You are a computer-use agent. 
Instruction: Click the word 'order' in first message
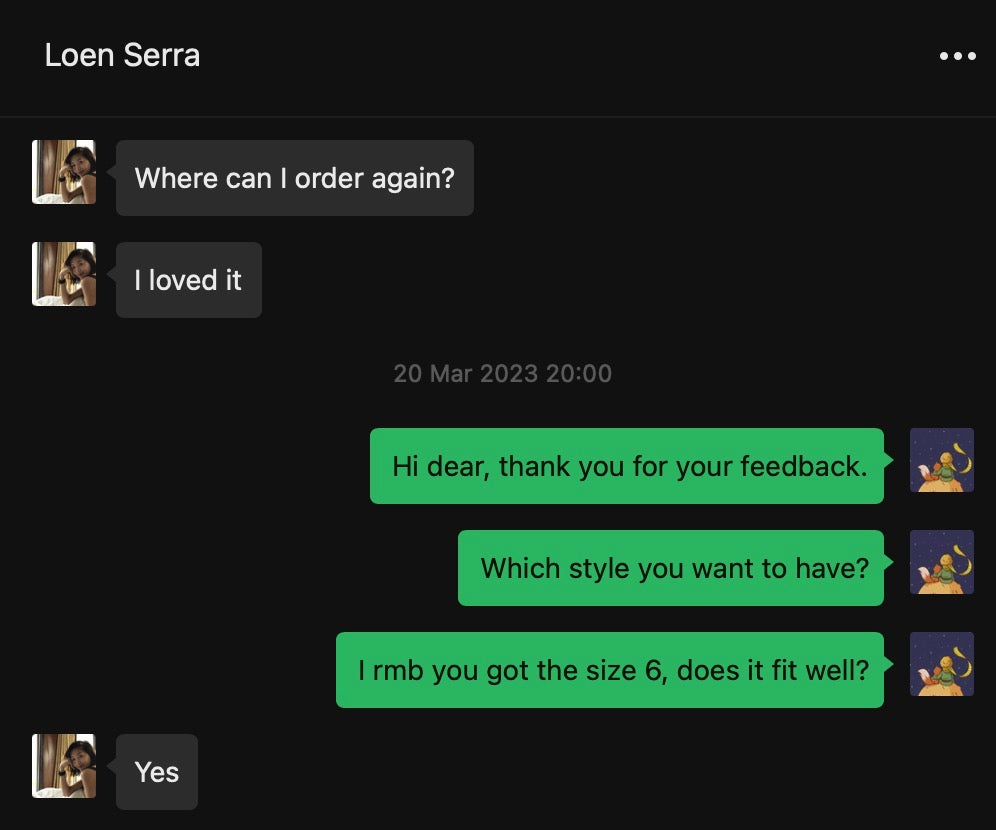[x=329, y=178]
